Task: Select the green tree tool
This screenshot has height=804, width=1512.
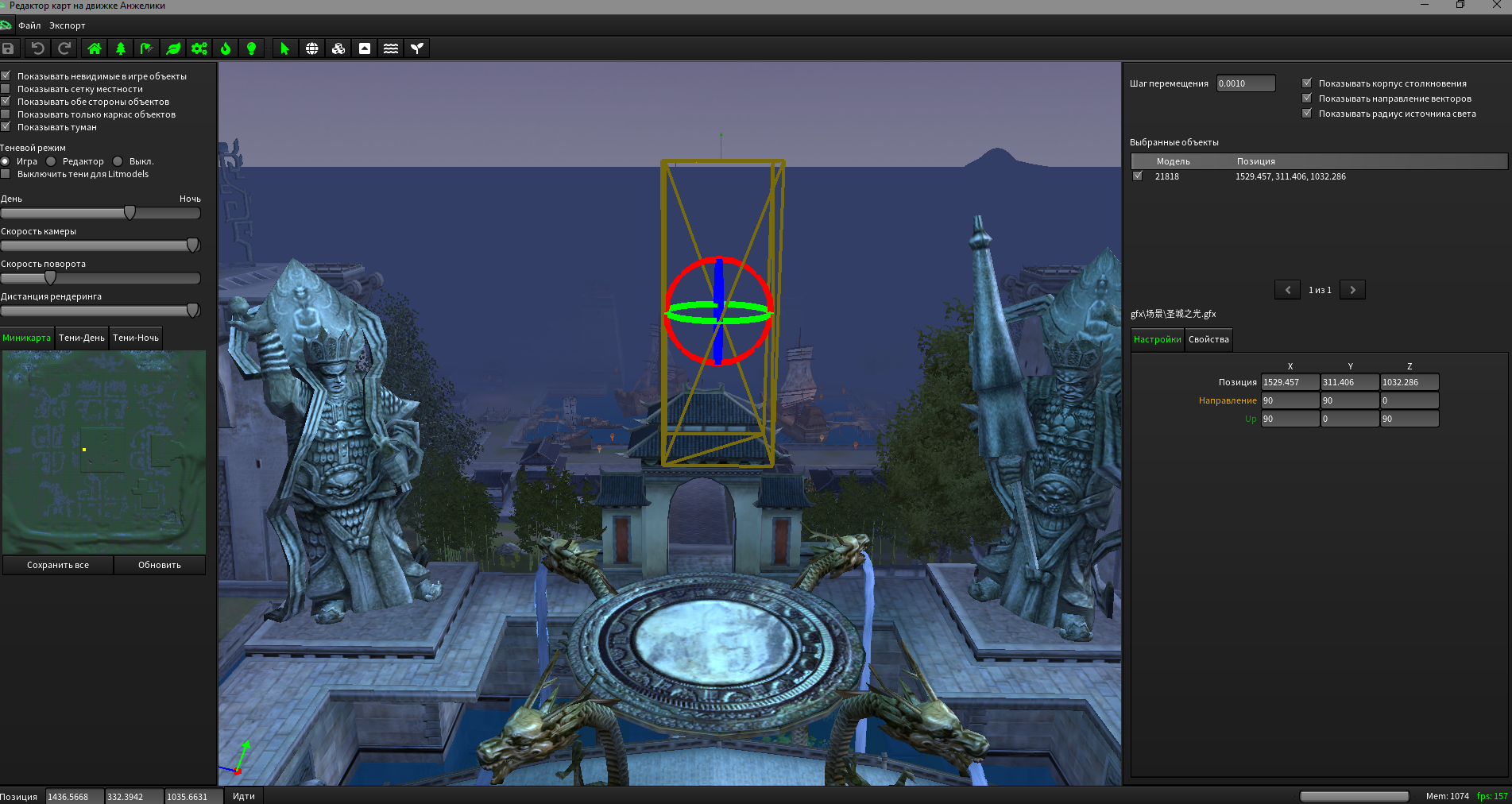Action: pyautogui.click(x=121, y=48)
